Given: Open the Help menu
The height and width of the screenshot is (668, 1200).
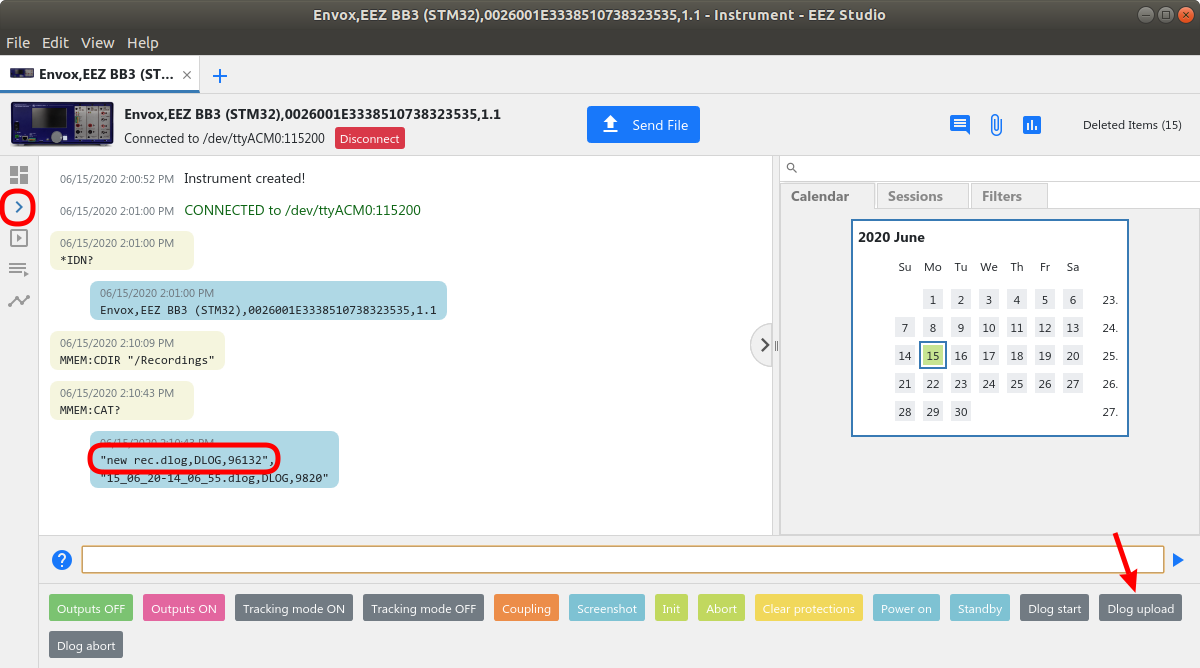Looking at the screenshot, I should (x=143, y=43).
